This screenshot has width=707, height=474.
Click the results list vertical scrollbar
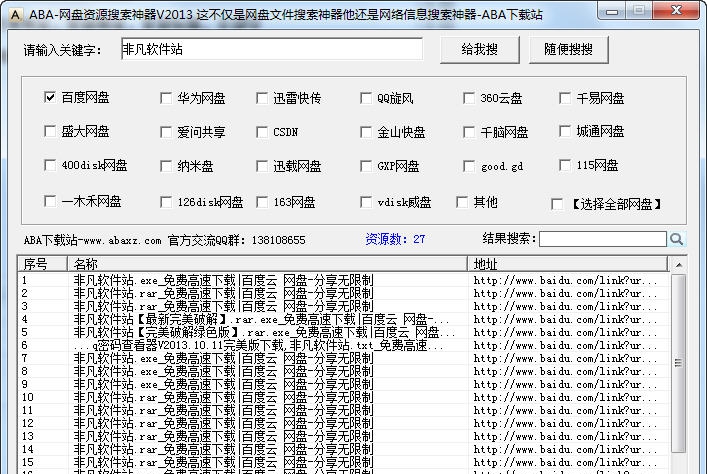pyautogui.click(x=679, y=370)
